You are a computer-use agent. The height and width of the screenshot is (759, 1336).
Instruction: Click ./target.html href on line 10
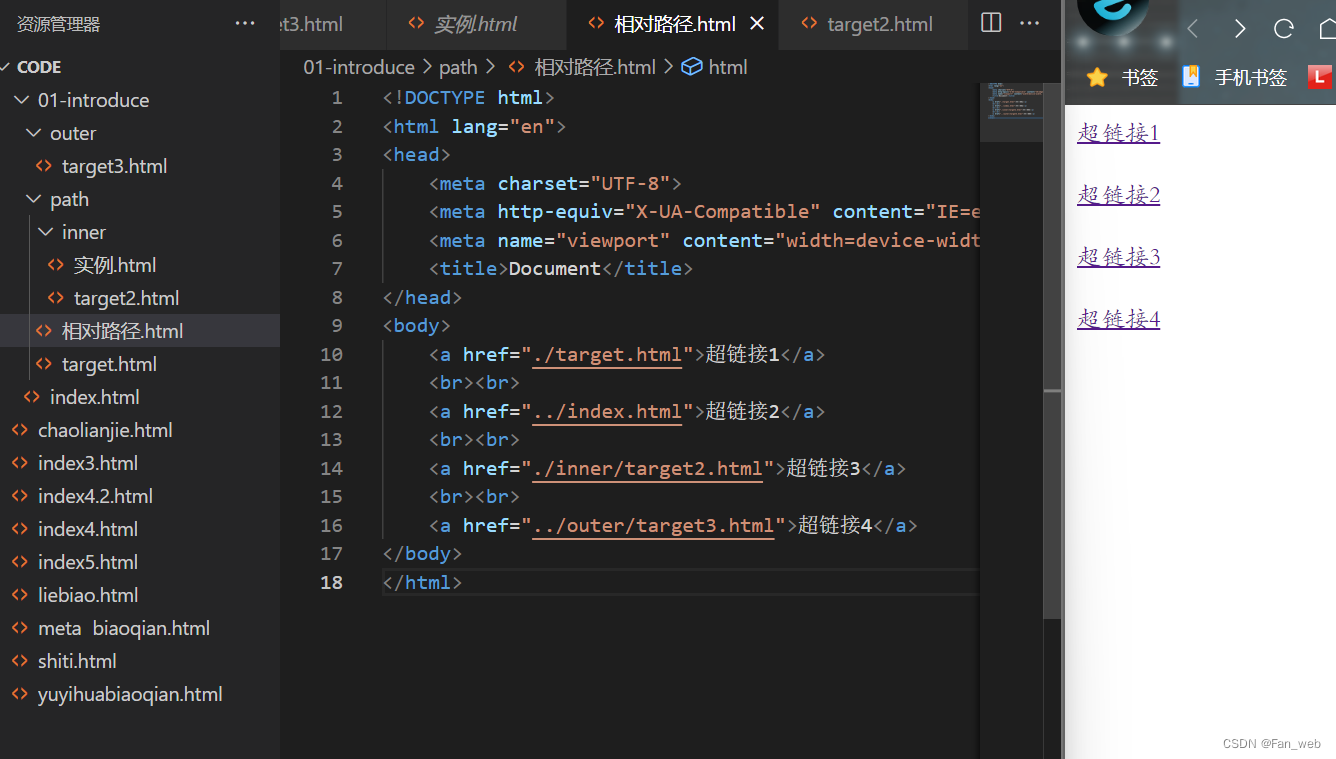[x=607, y=354]
